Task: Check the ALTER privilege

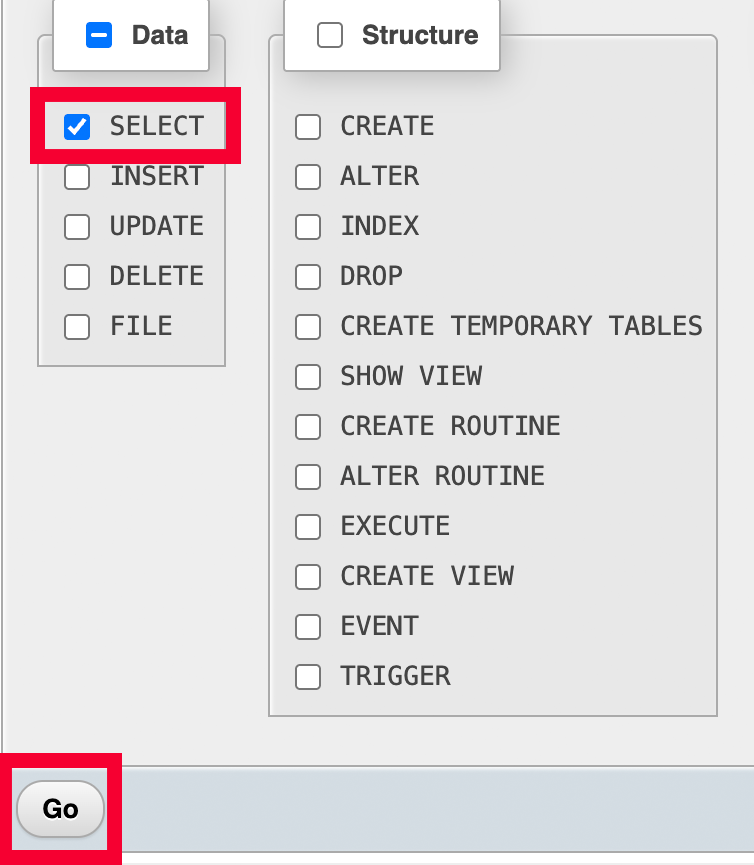Action: 308,177
